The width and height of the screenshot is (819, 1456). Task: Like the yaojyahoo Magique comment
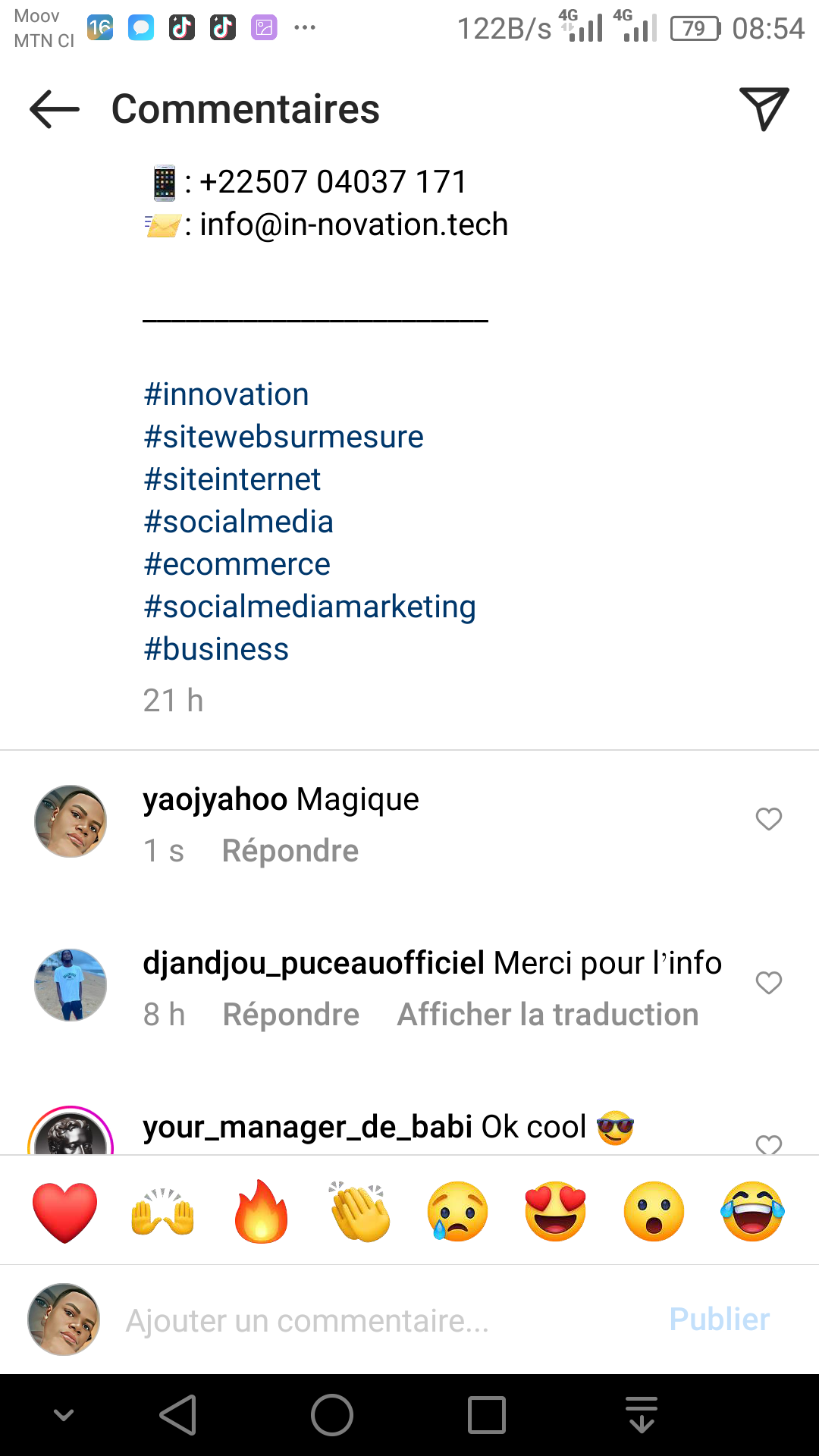pyautogui.click(x=769, y=819)
